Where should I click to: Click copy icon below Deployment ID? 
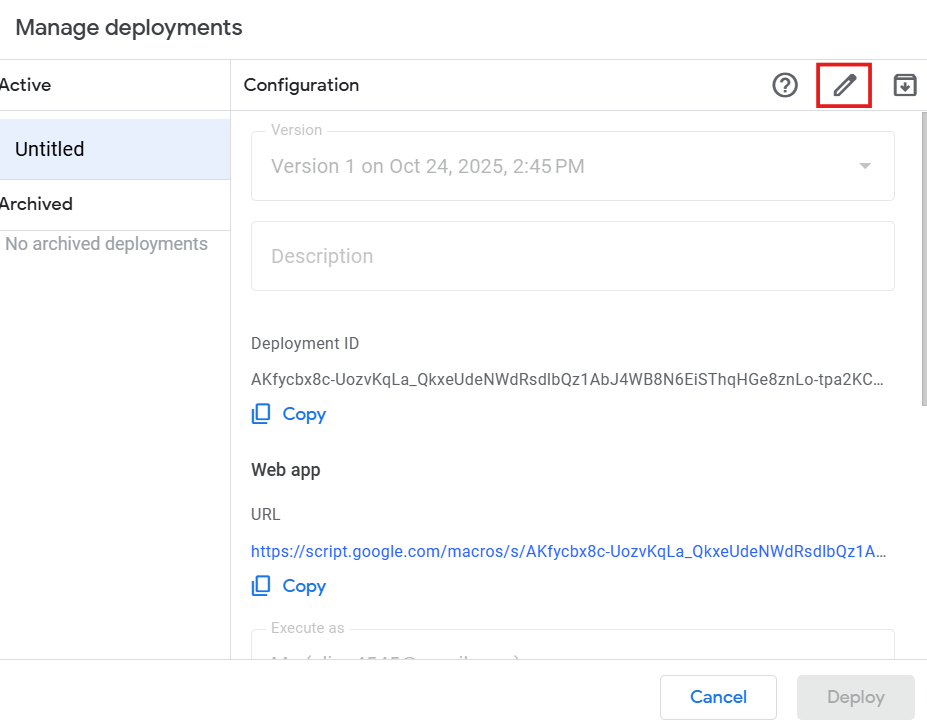[x=261, y=414]
